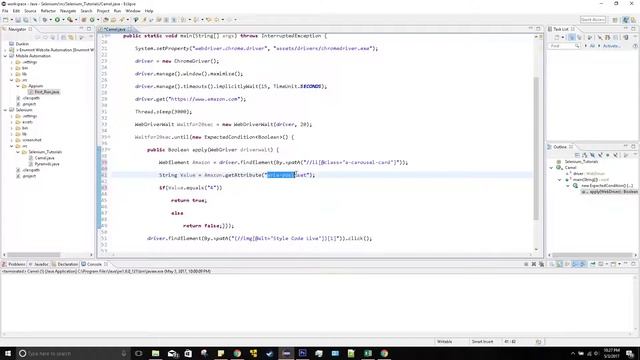Click the Navigator Forward arrow icon
The image size is (640, 360).
45,37
